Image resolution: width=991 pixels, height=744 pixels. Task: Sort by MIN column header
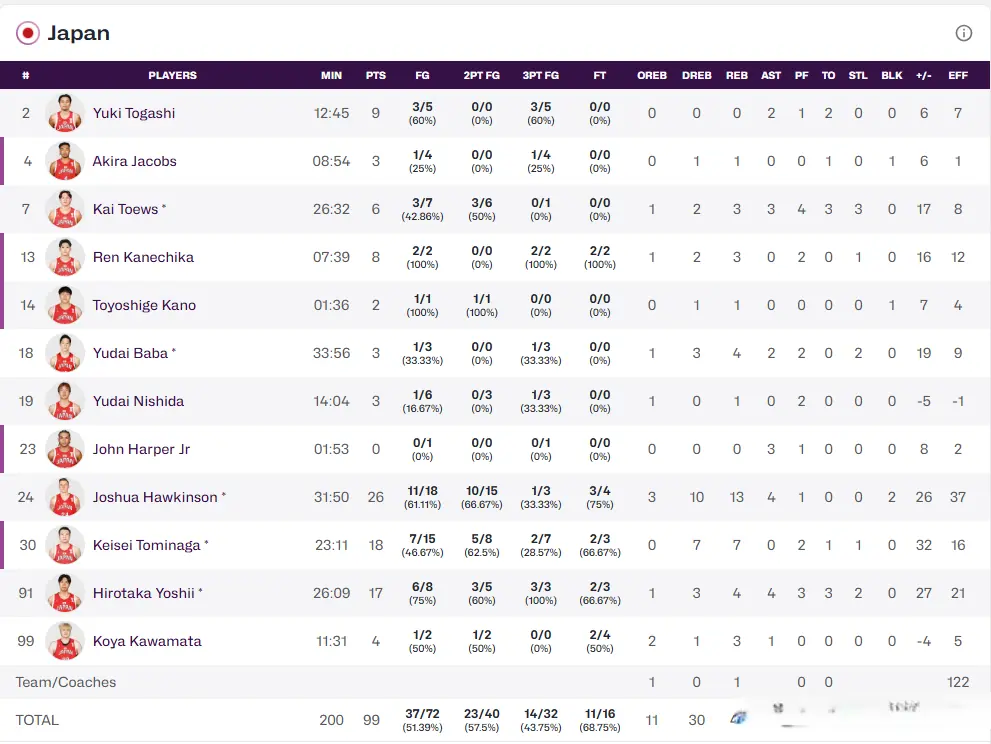[331, 75]
